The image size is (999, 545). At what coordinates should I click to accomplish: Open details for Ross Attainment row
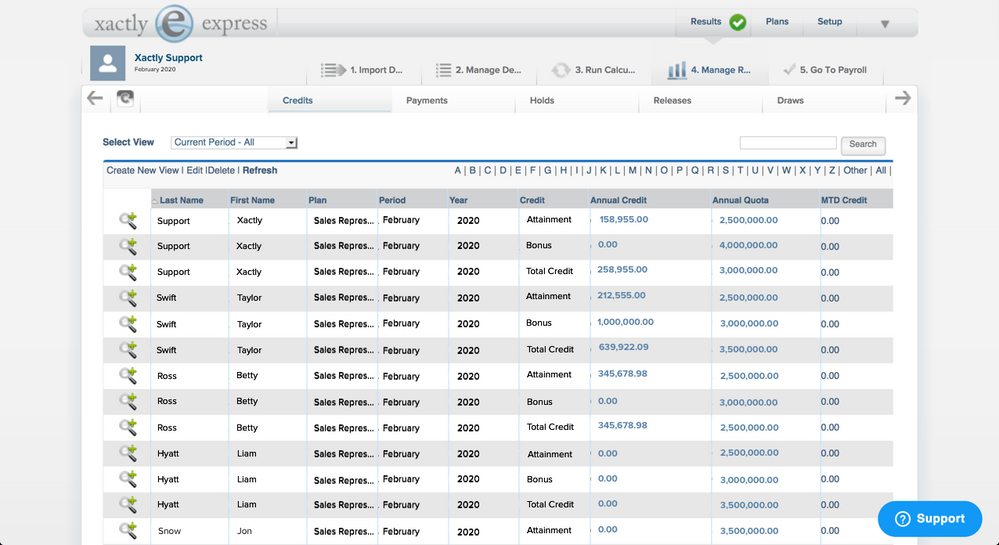coord(128,375)
